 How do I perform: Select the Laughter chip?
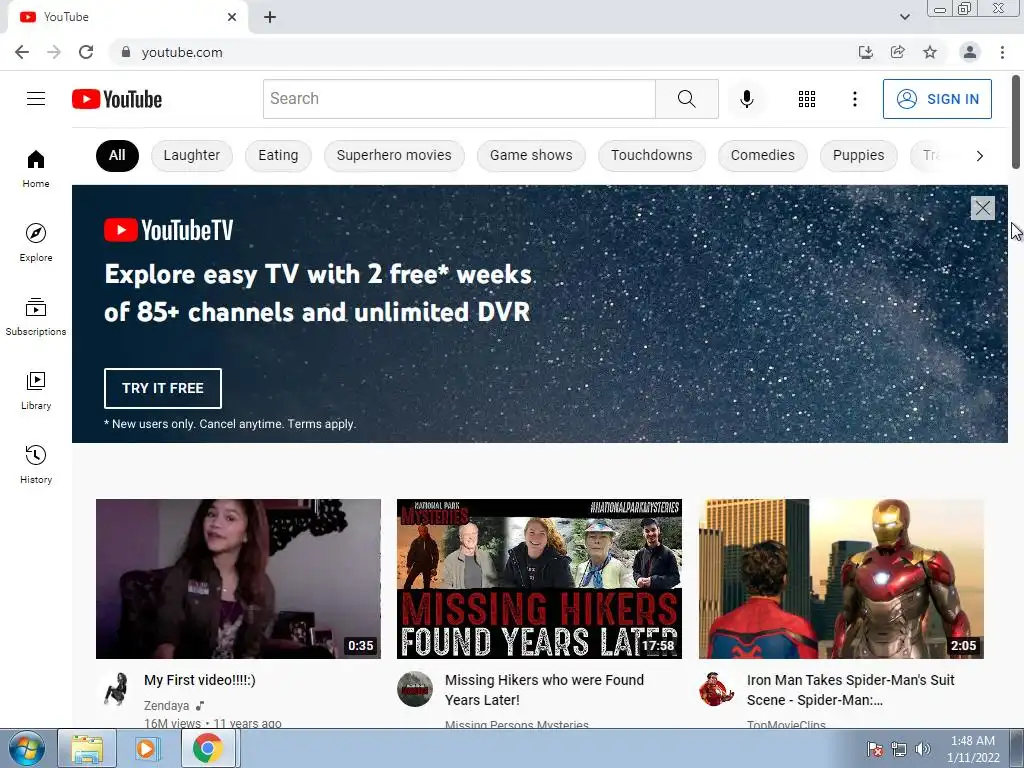tap(191, 155)
